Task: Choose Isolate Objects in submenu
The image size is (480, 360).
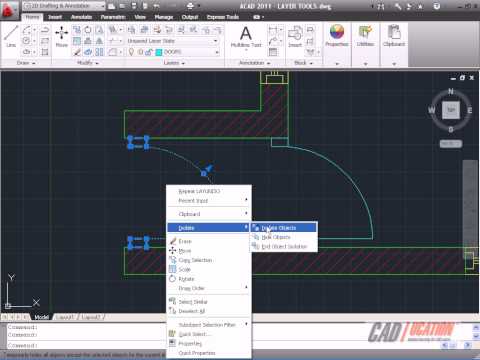Action: [x=284, y=228]
